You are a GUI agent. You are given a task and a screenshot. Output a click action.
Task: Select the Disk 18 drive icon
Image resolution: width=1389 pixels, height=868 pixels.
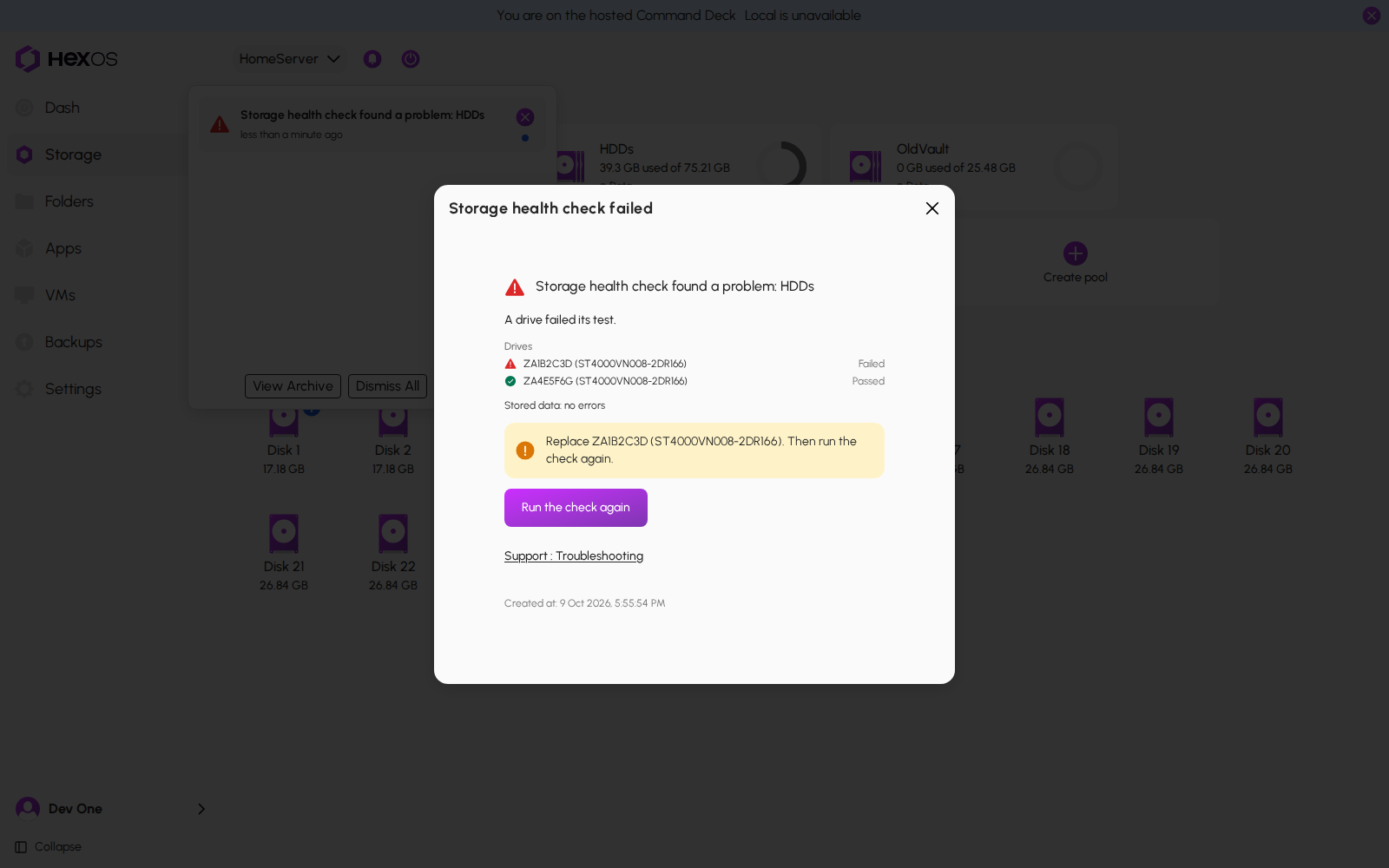click(1050, 418)
